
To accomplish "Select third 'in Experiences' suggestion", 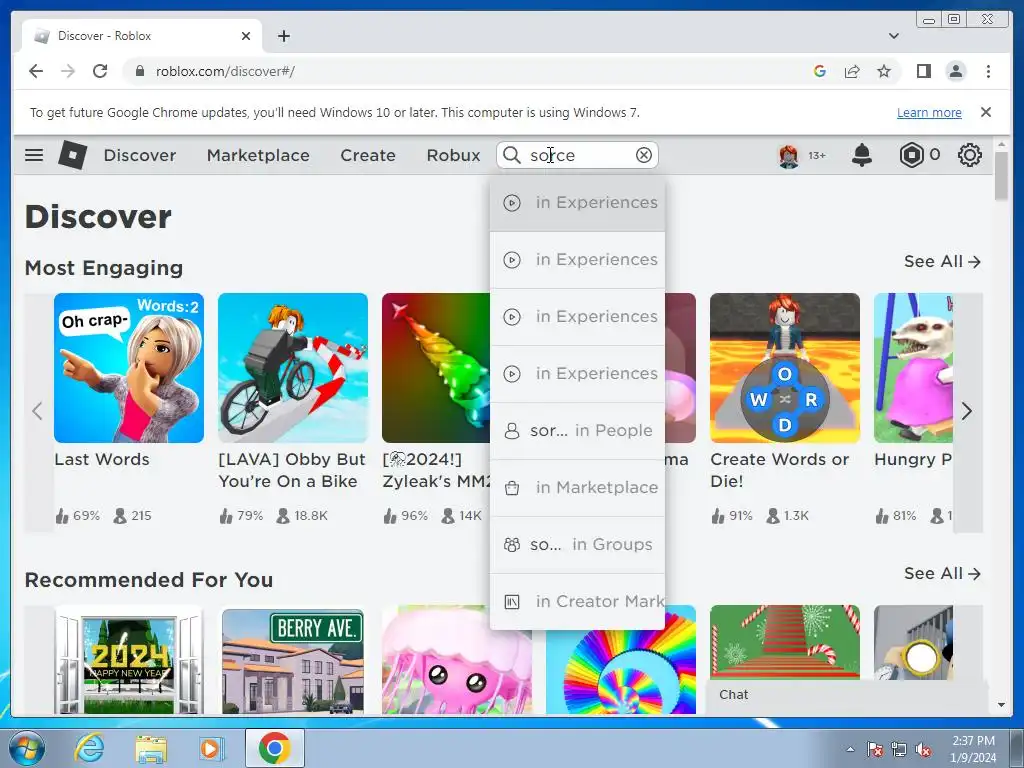I will (577, 317).
